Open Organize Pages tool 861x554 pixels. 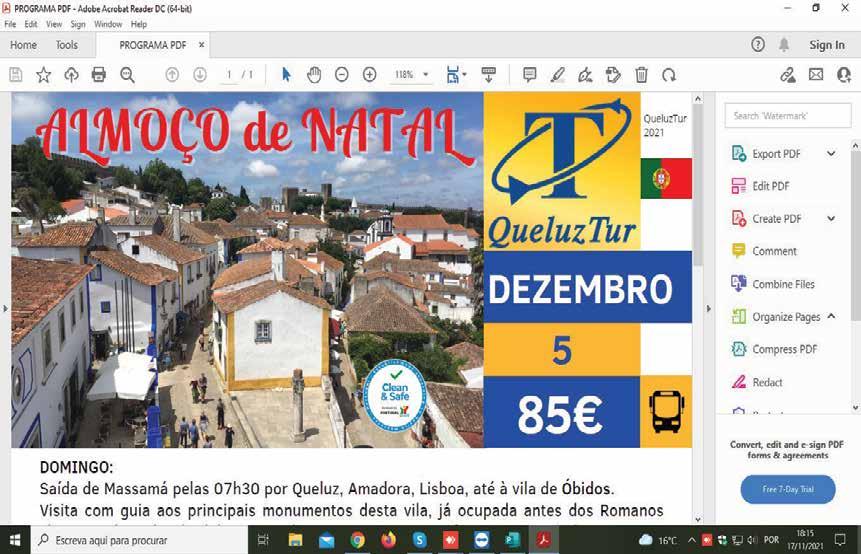[786, 317]
